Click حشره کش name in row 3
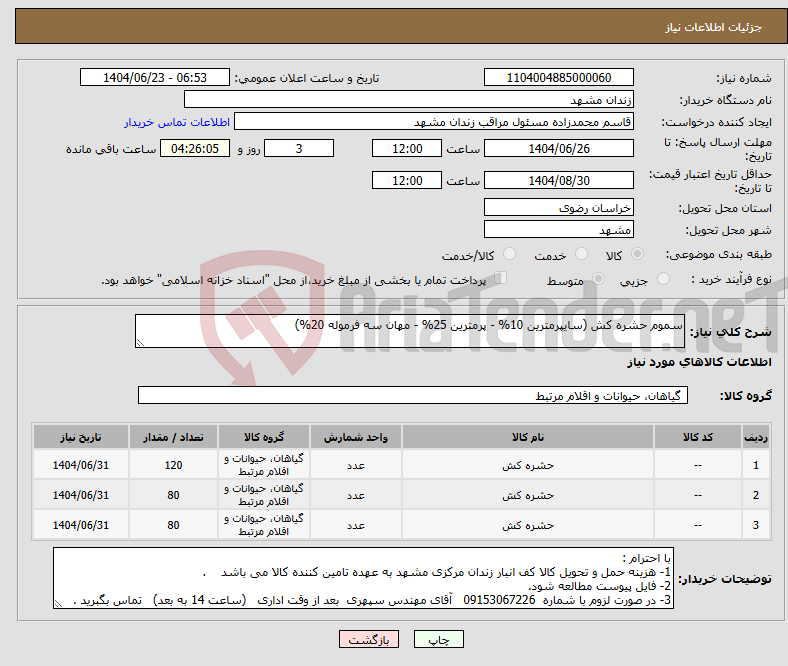Screen dimensions: 788x666 tap(528, 525)
